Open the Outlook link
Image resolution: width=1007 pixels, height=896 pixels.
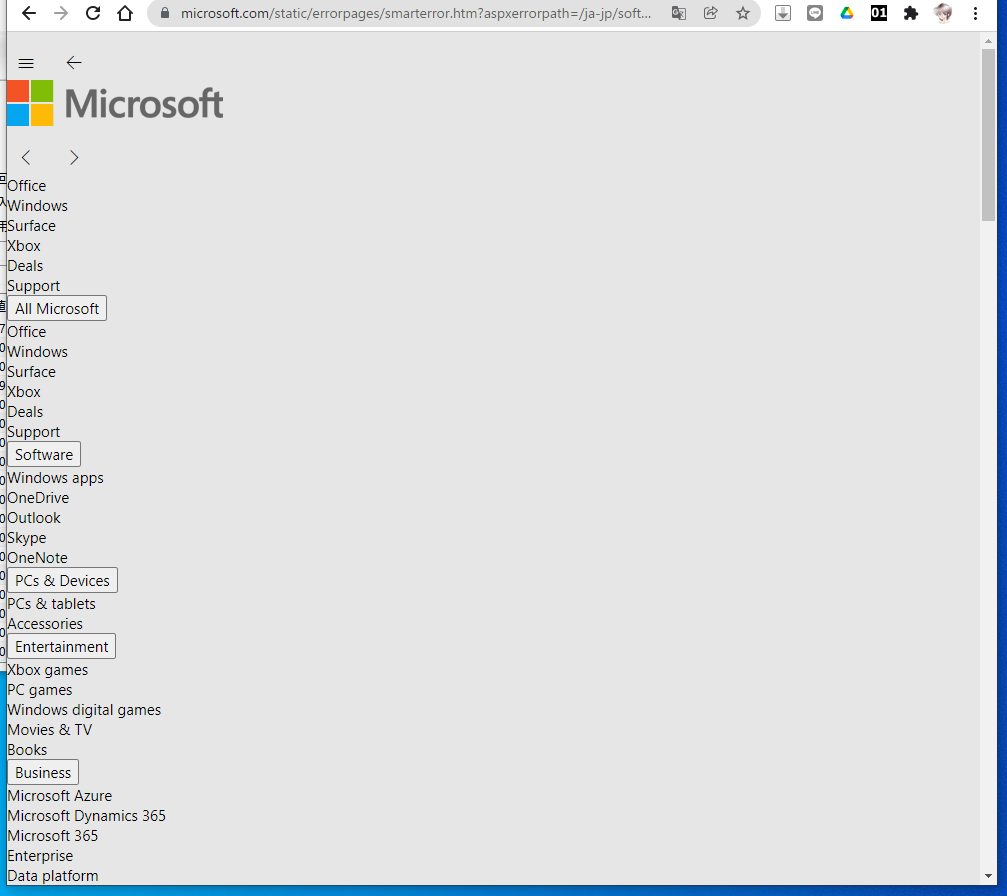[x=34, y=518]
